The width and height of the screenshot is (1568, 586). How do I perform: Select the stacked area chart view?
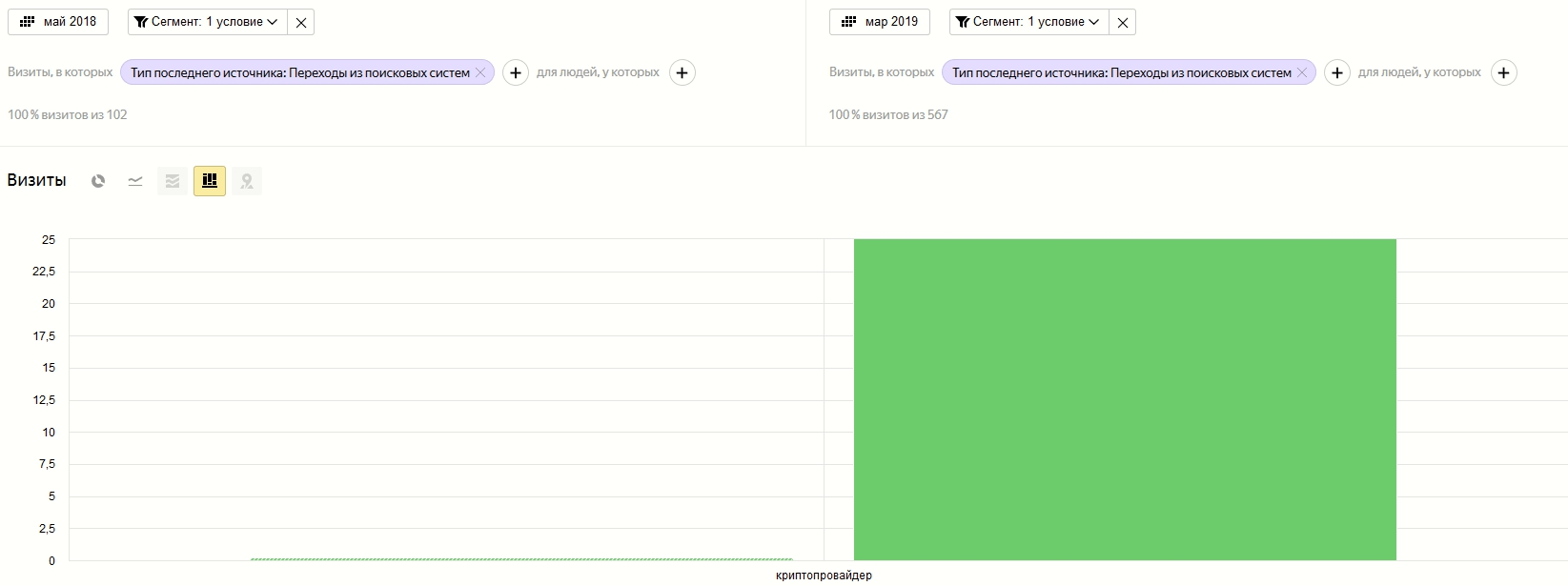pyautogui.click(x=173, y=181)
